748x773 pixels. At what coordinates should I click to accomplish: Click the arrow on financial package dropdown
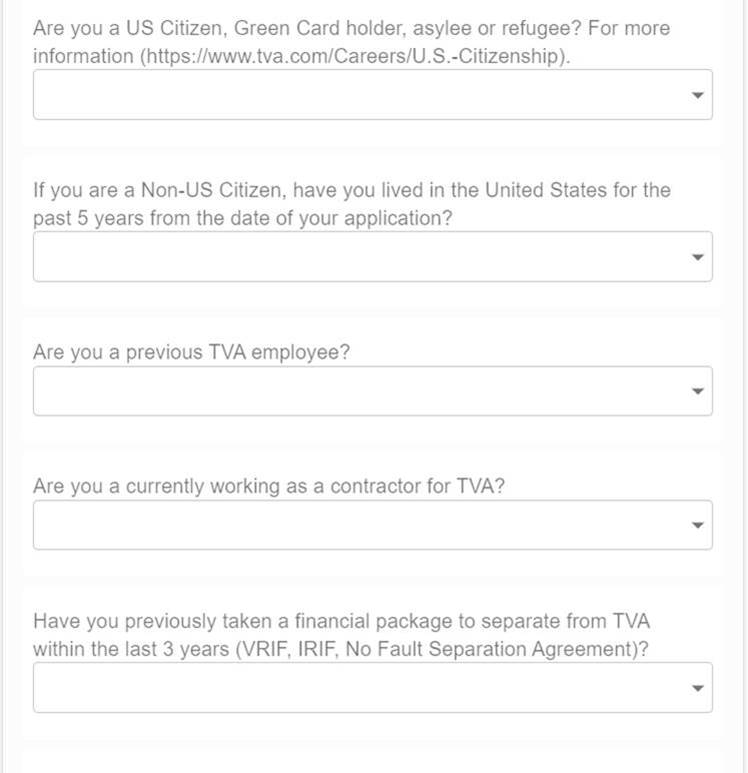tap(698, 688)
